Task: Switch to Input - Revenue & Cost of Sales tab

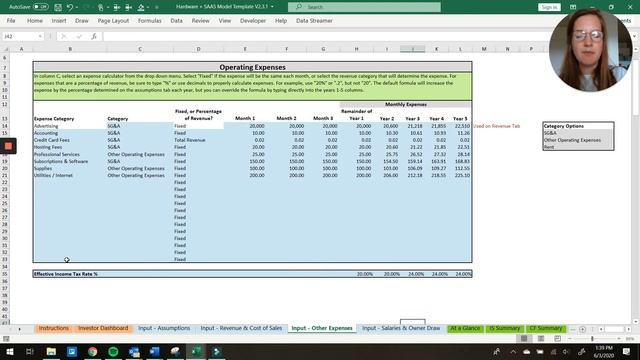Action: 241,329
